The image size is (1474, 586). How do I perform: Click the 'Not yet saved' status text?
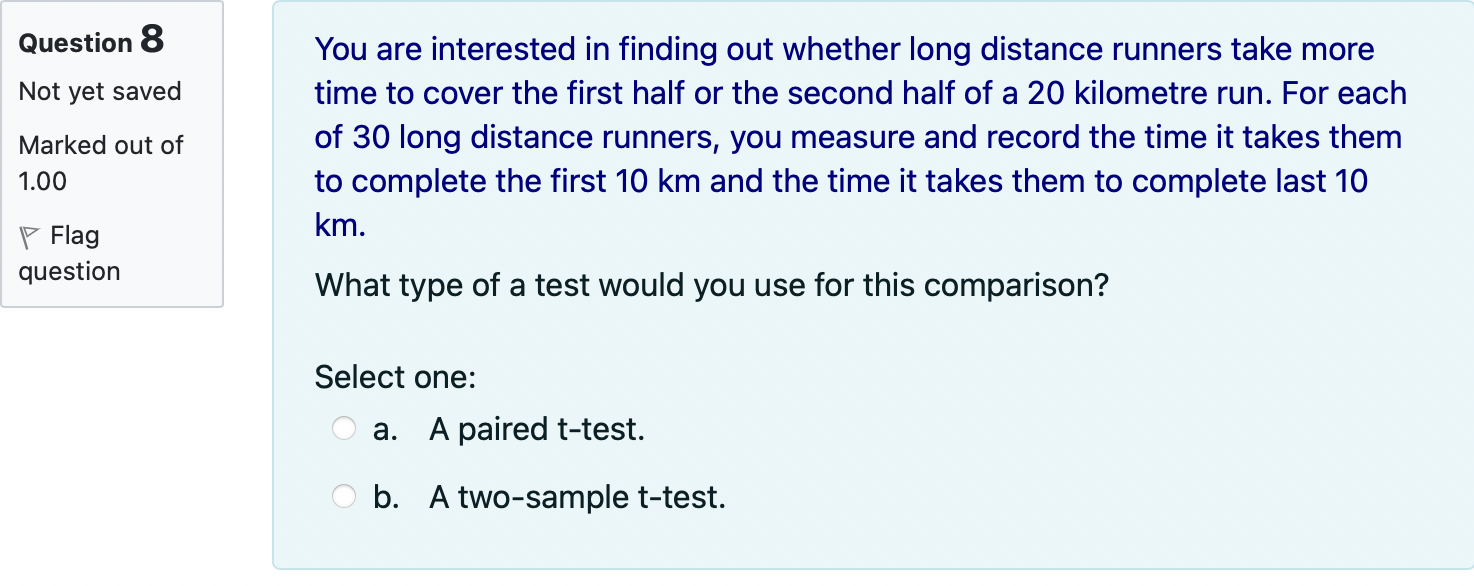tap(99, 91)
